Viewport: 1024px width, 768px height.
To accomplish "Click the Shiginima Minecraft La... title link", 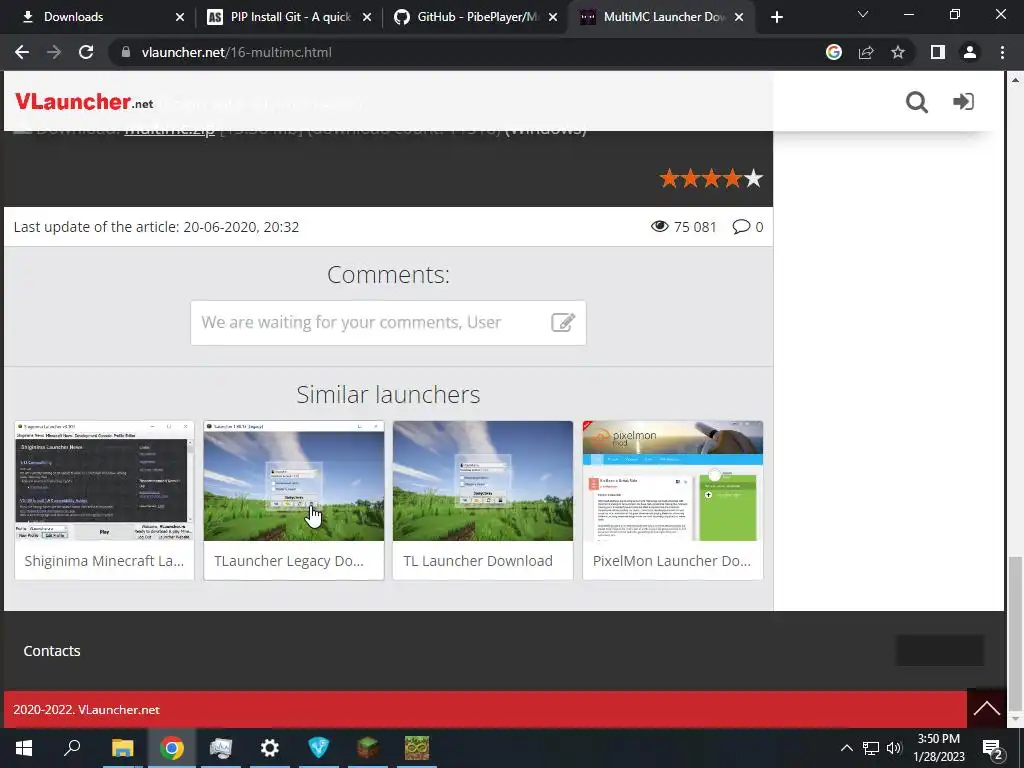I will (104, 561).
